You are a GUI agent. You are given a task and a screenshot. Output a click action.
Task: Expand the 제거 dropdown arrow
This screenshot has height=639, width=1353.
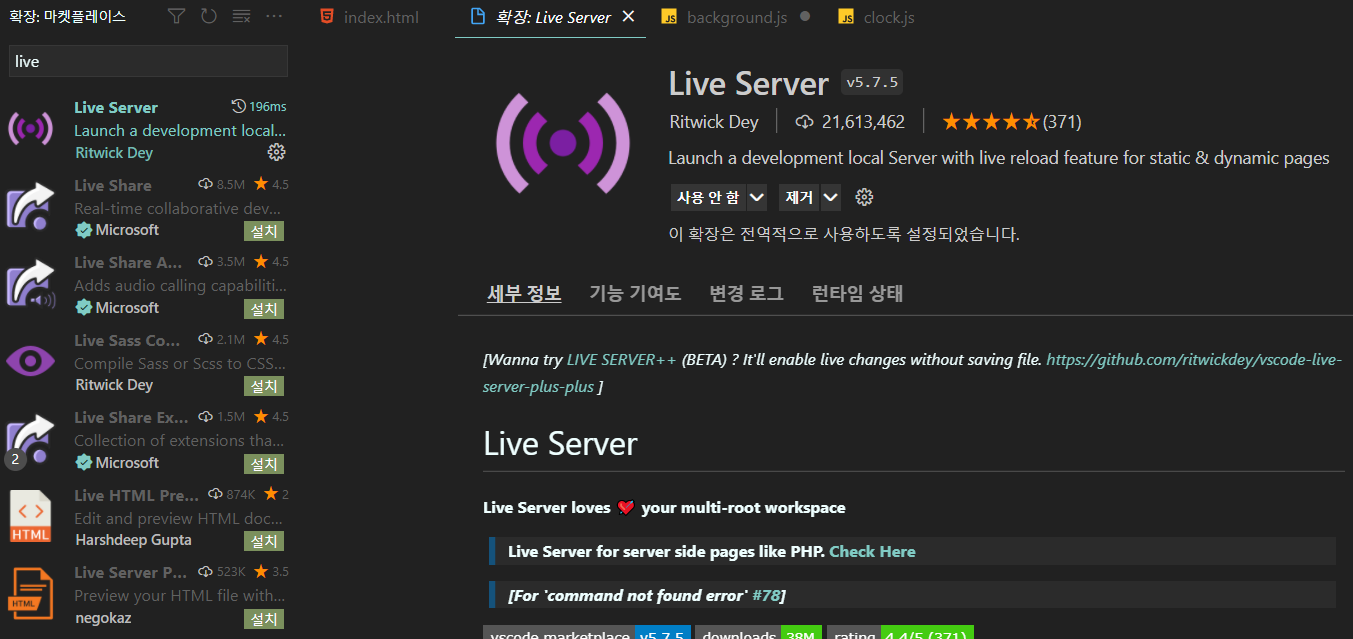tap(831, 197)
